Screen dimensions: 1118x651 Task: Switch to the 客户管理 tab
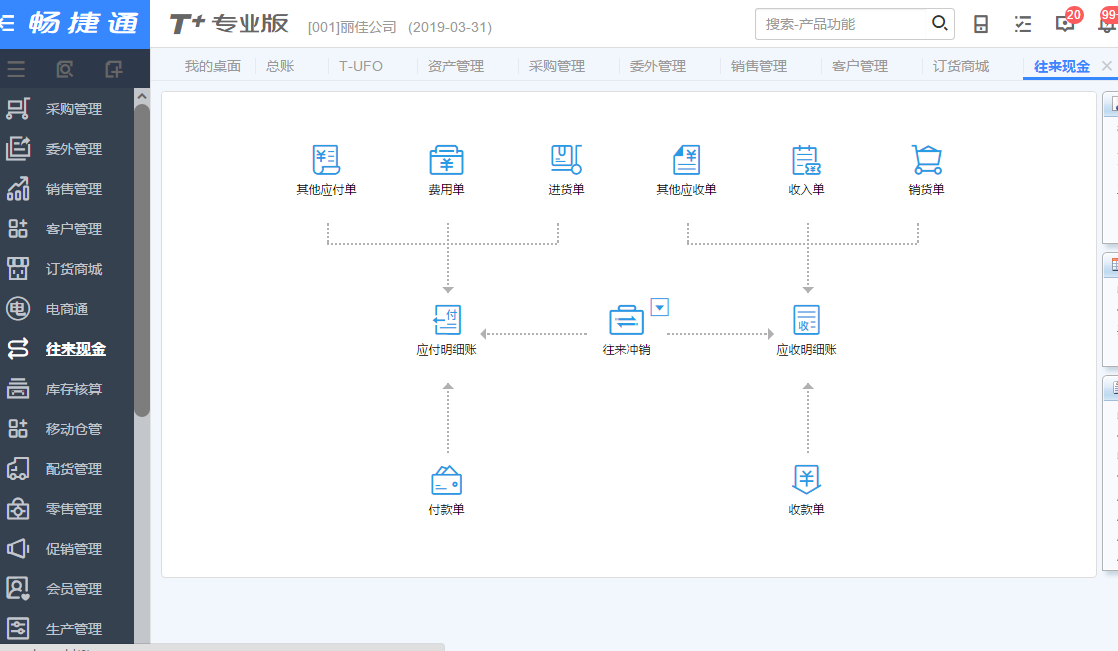860,66
